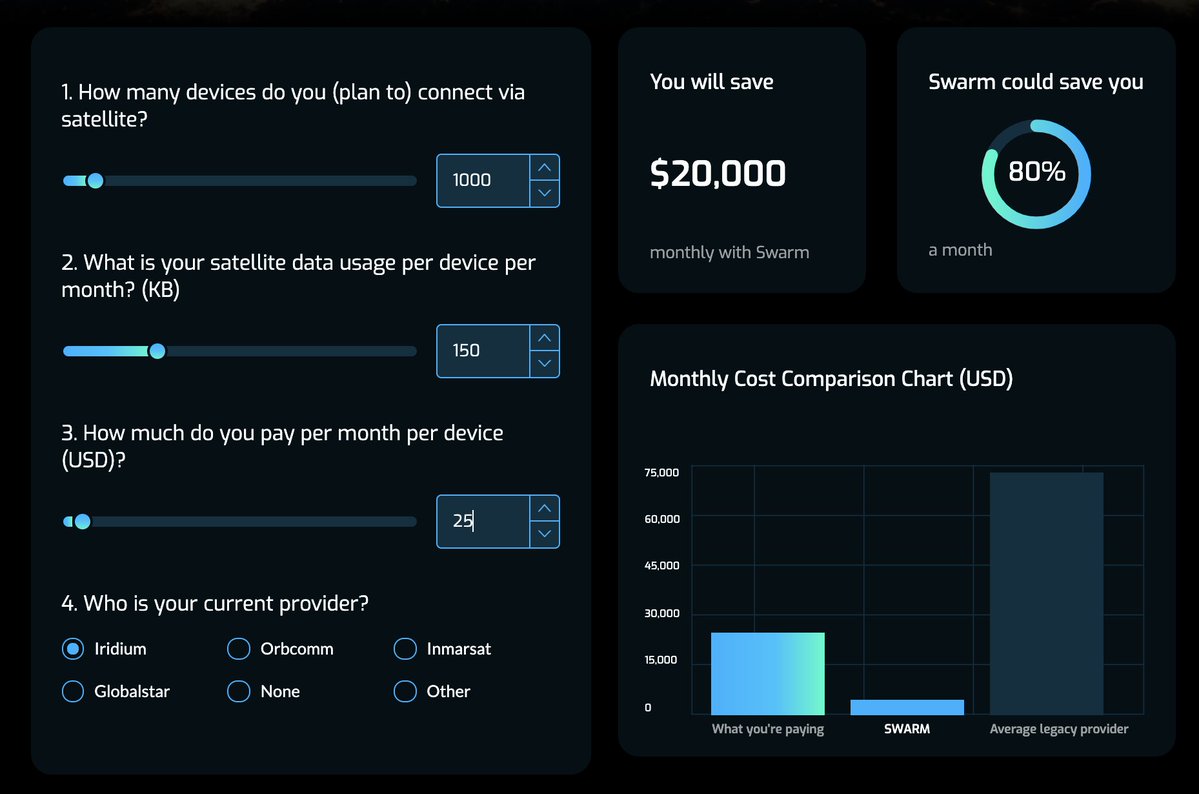The height and width of the screenshot is (794, 1199).
Task: Click the 'What you're paying' chart bar
Action: (768, 673)
